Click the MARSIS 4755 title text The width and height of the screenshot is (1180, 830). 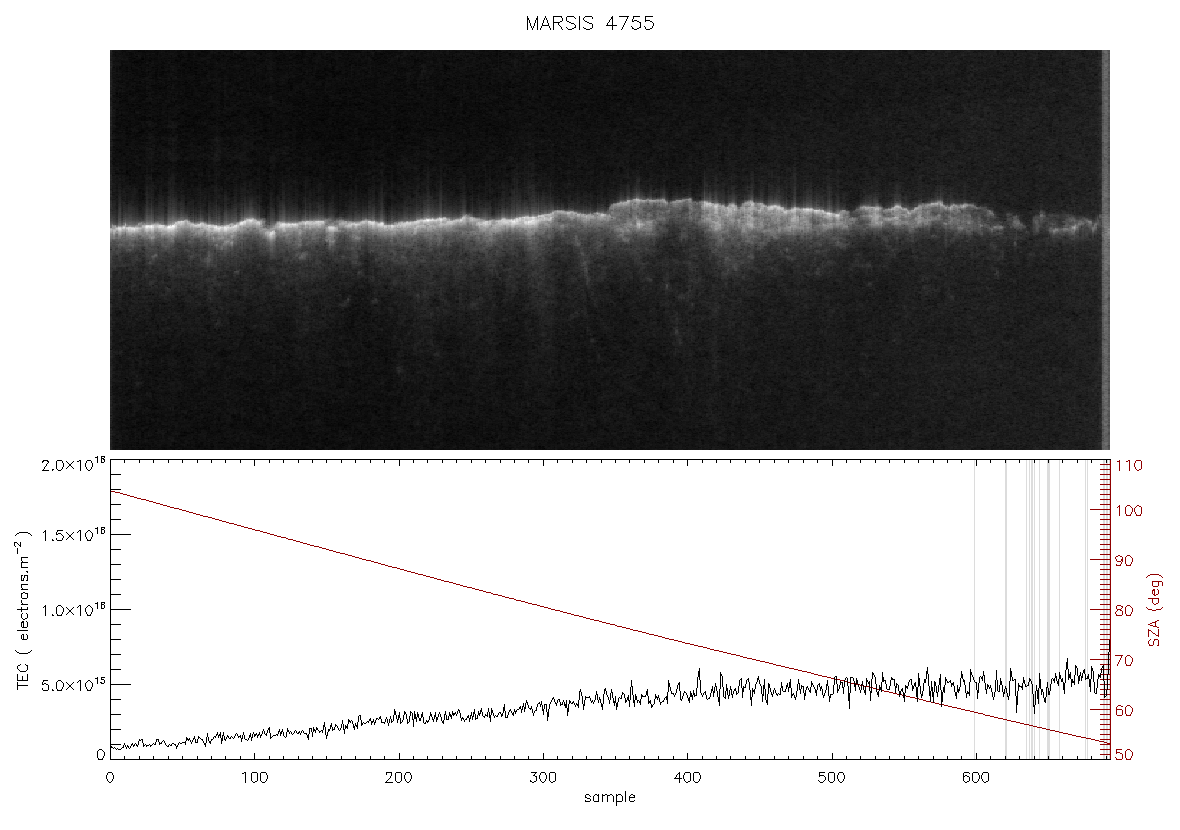(590, 23)
